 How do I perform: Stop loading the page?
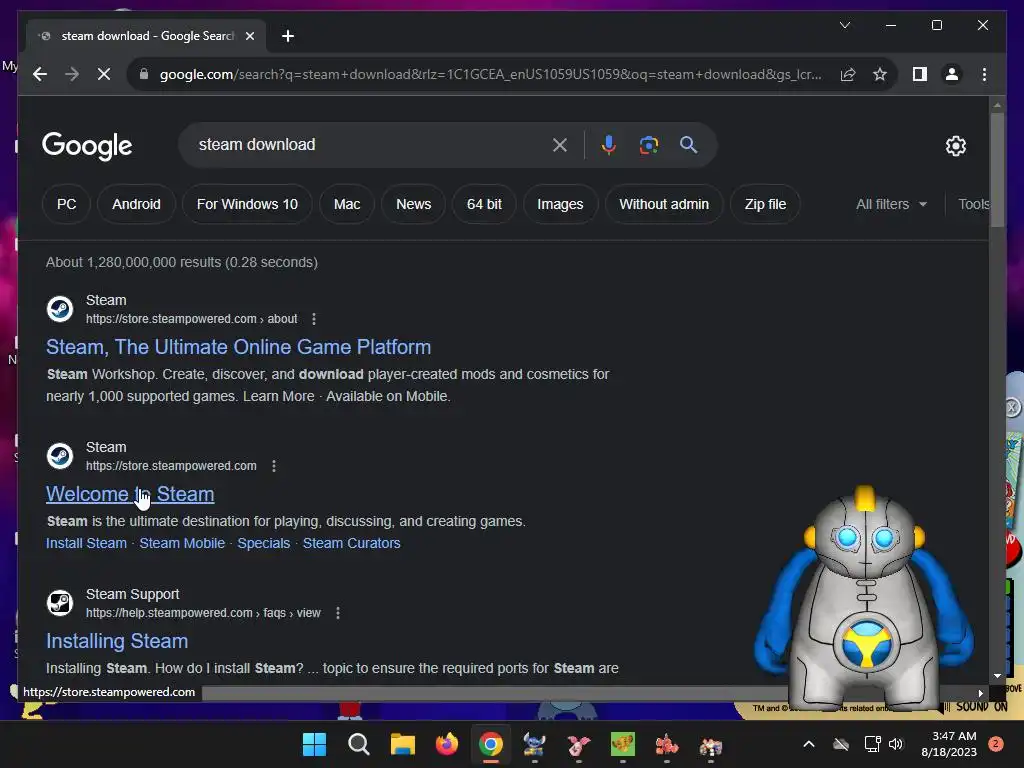click(104, 74)
